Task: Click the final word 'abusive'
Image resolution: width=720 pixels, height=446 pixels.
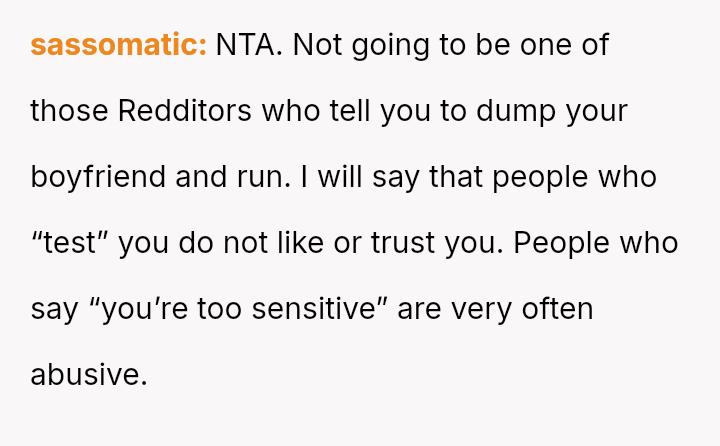Action: (x=88, y=375)
